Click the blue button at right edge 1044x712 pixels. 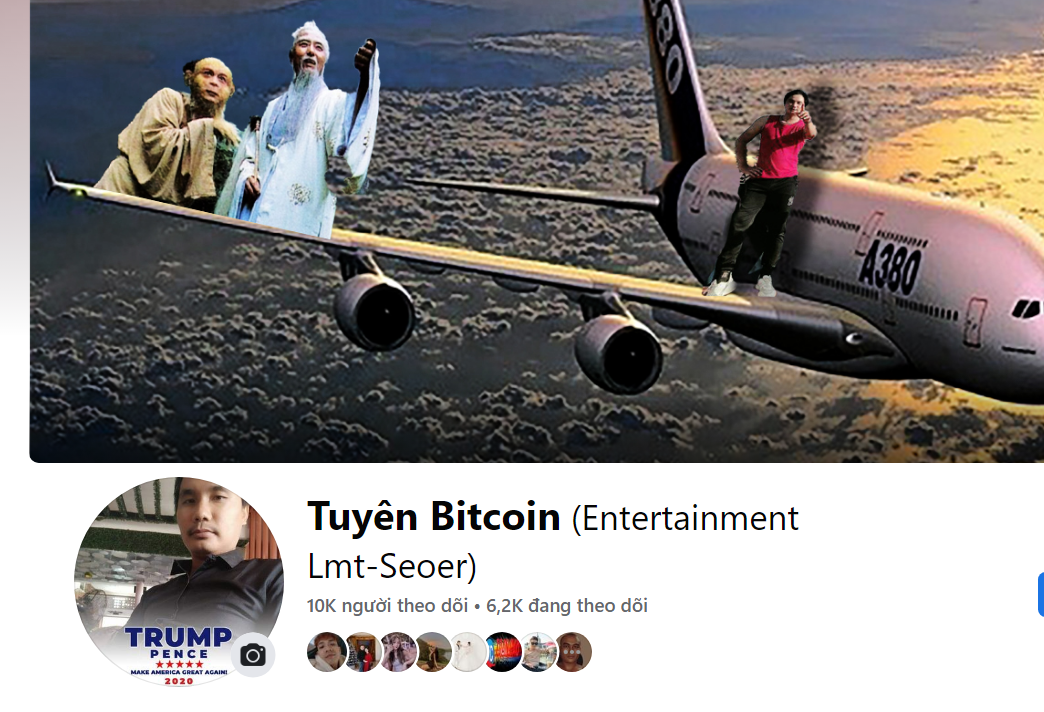tap(1041, 595)
